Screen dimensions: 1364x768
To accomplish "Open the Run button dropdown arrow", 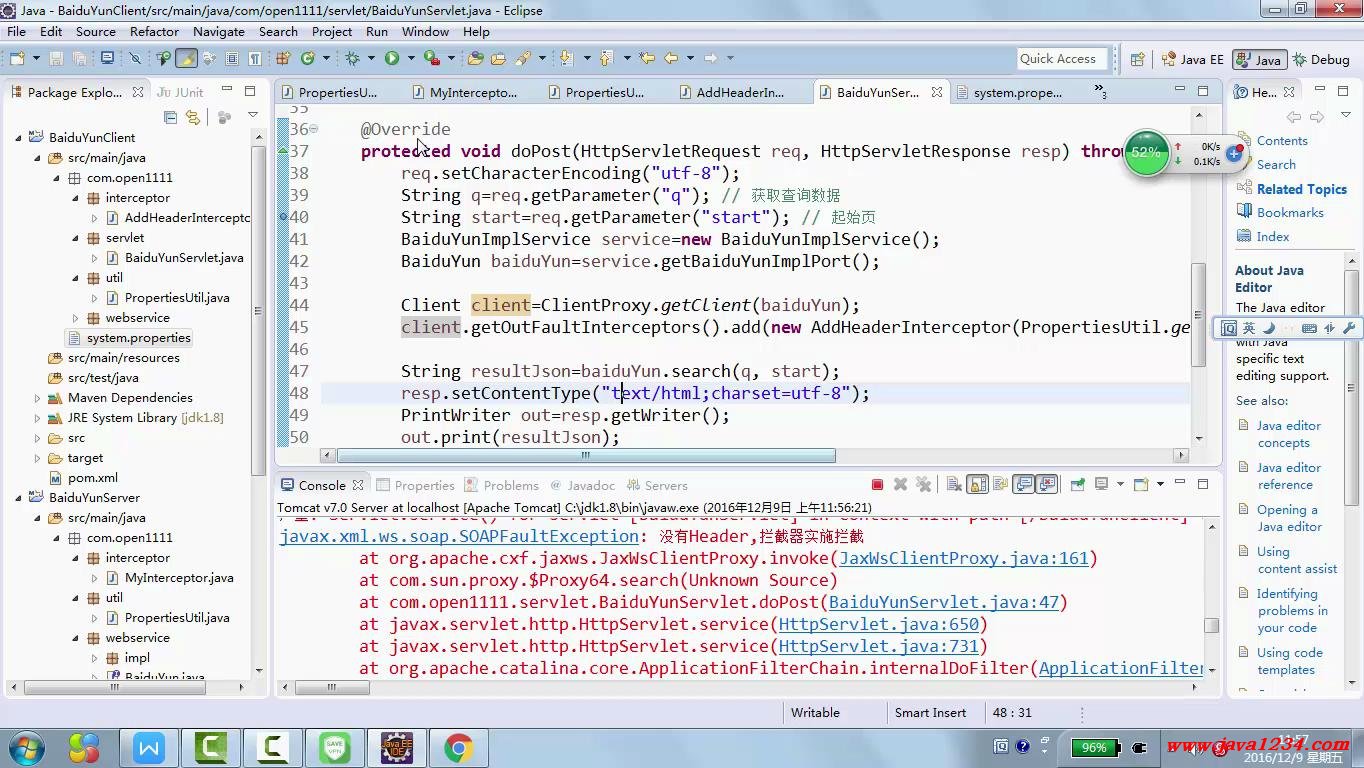I will pos(411,59).
